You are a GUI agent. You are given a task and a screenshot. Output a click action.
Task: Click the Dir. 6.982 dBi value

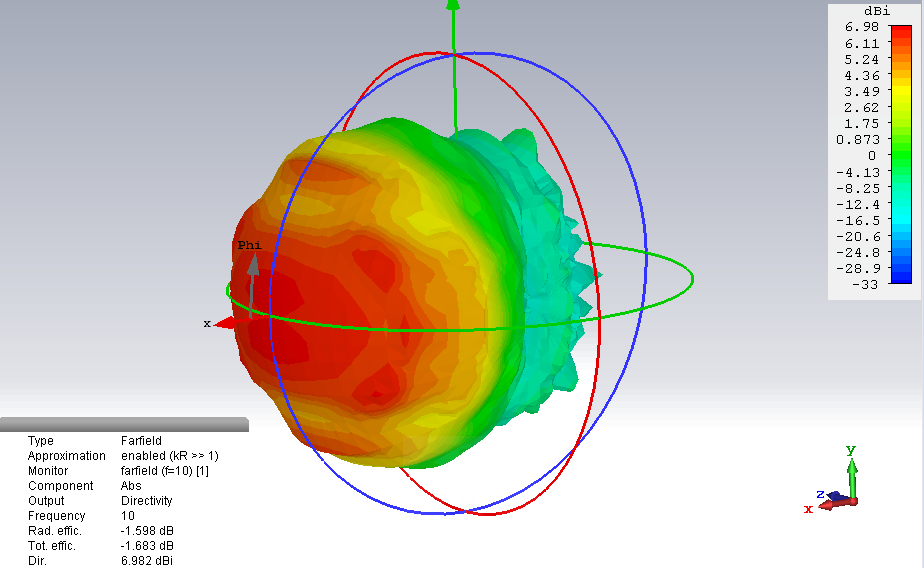click(147, 561)
